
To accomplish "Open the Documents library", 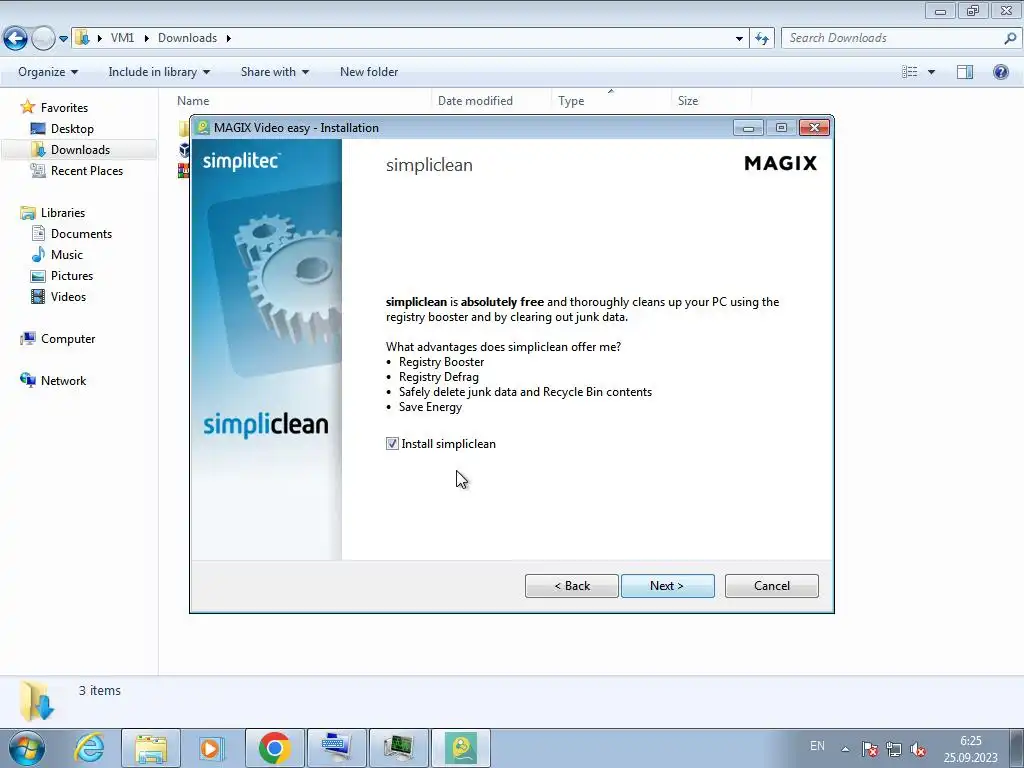I will pyautogui.click(x=81, y=234).
